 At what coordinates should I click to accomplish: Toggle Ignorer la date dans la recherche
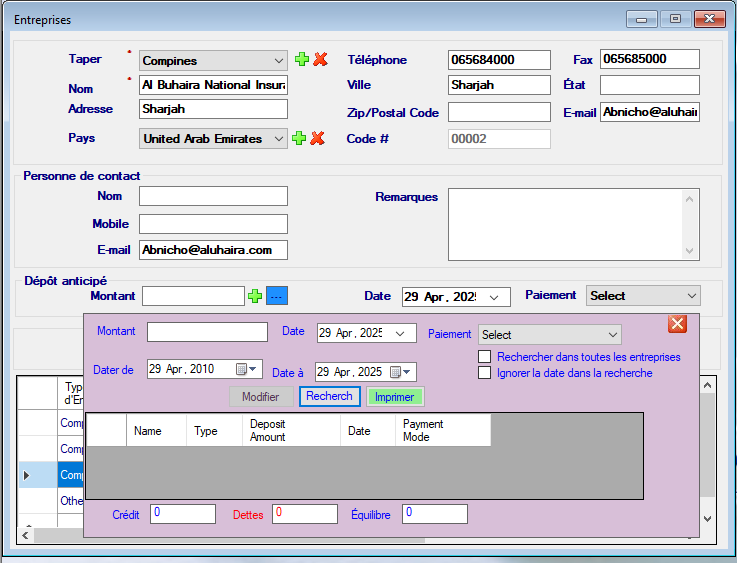485,373
